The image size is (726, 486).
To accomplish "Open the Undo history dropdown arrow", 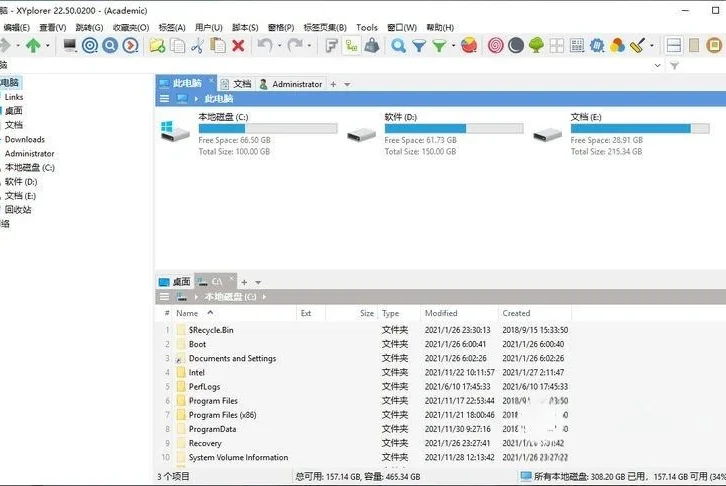I will pyautogui.click(x=279, y=46).
